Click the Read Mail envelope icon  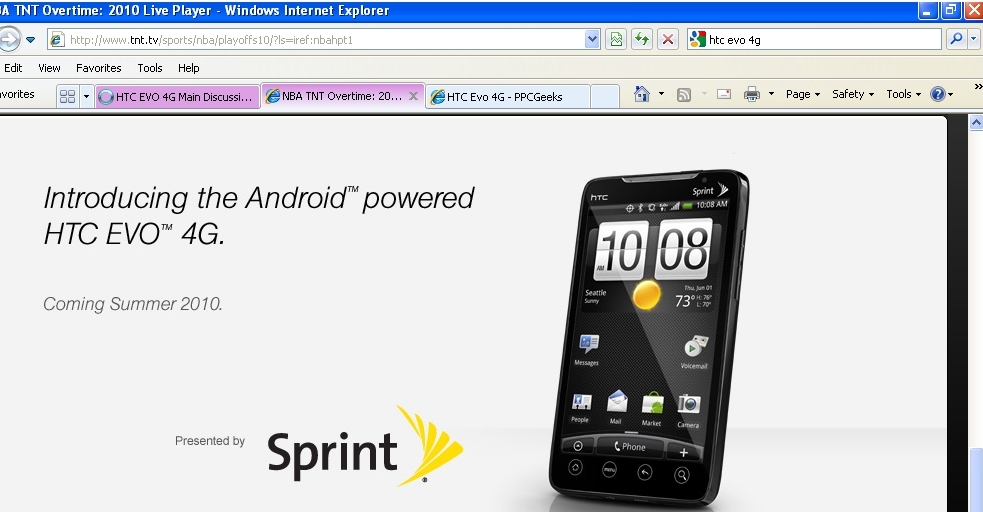coord(723,94)
